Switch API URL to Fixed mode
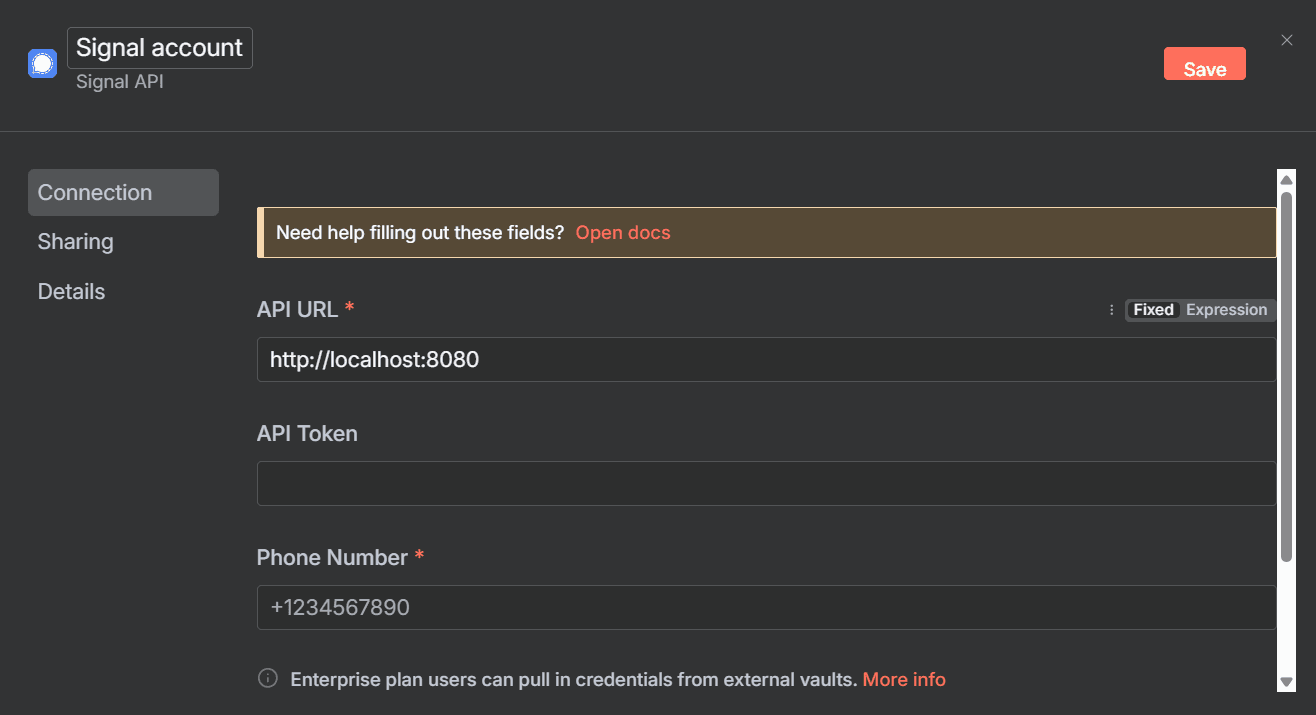The width and height of the screenshot is (1316, 715). coord(1153,310)
